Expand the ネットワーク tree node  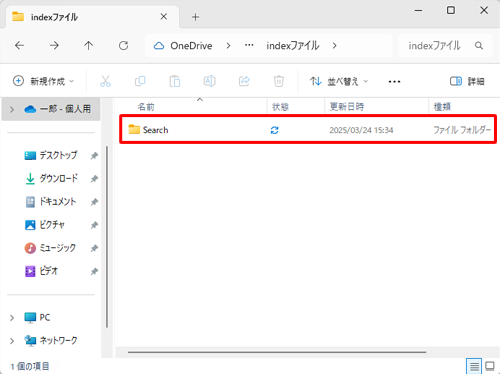tap(12, 341)
